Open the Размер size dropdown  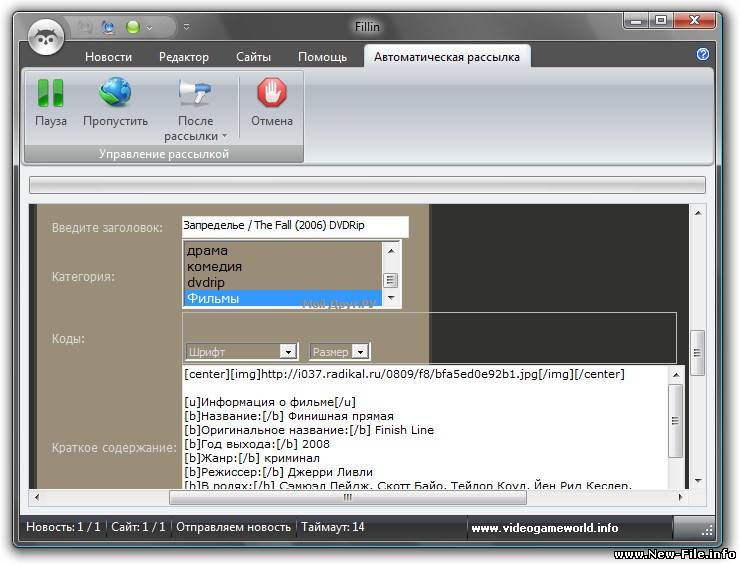pos(340,352)
